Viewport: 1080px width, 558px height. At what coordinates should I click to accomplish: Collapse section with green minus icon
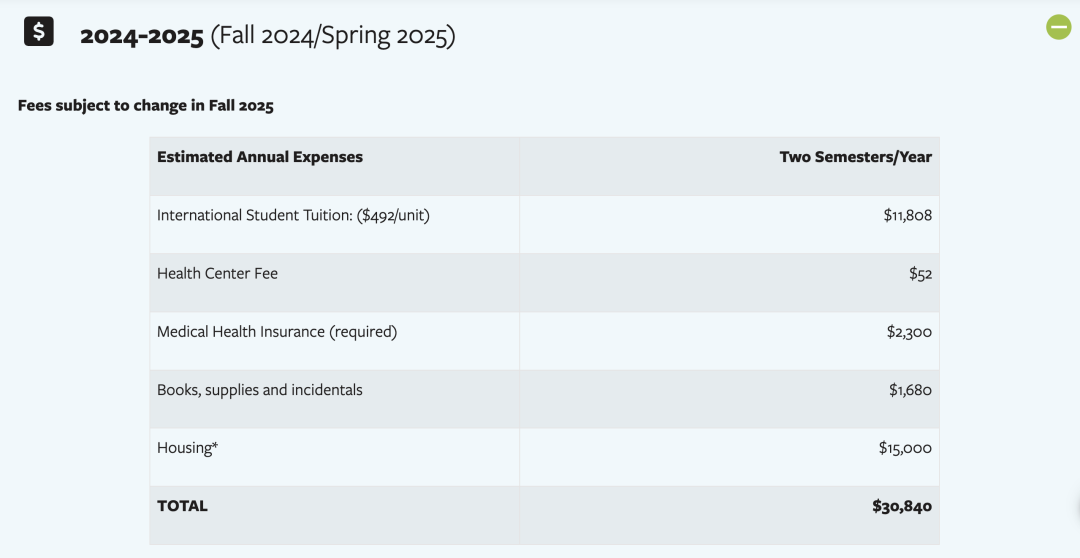(x=1059, y=28)
